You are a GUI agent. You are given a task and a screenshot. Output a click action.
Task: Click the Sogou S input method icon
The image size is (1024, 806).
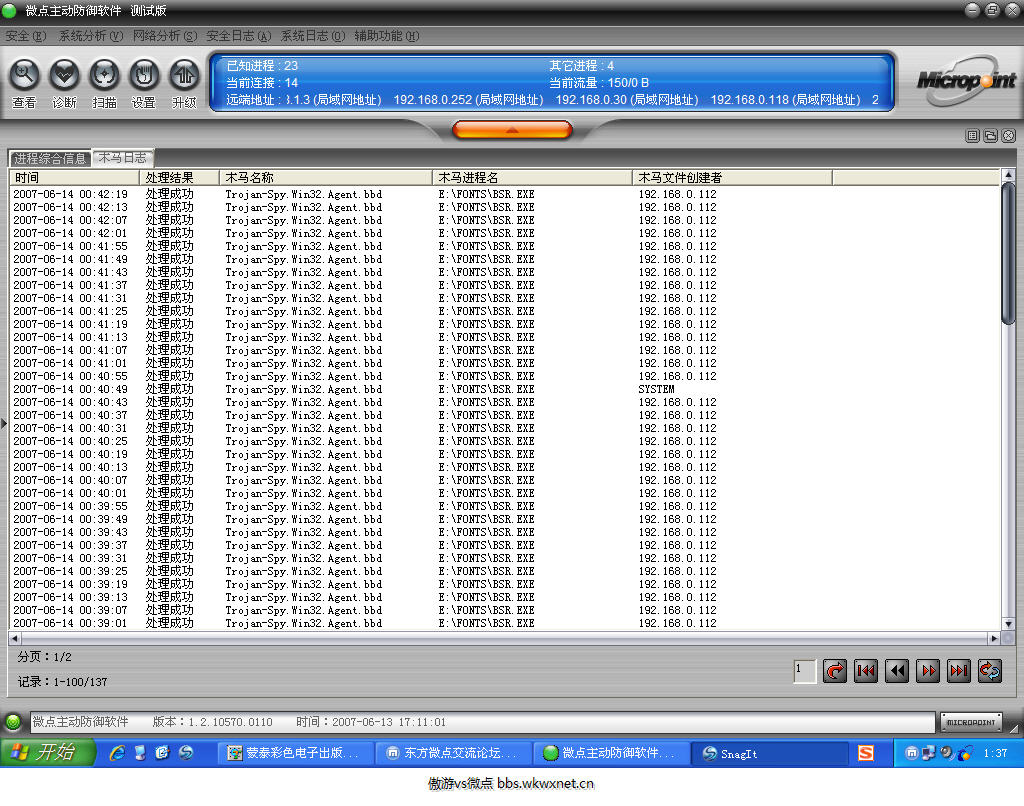point(866,753)
